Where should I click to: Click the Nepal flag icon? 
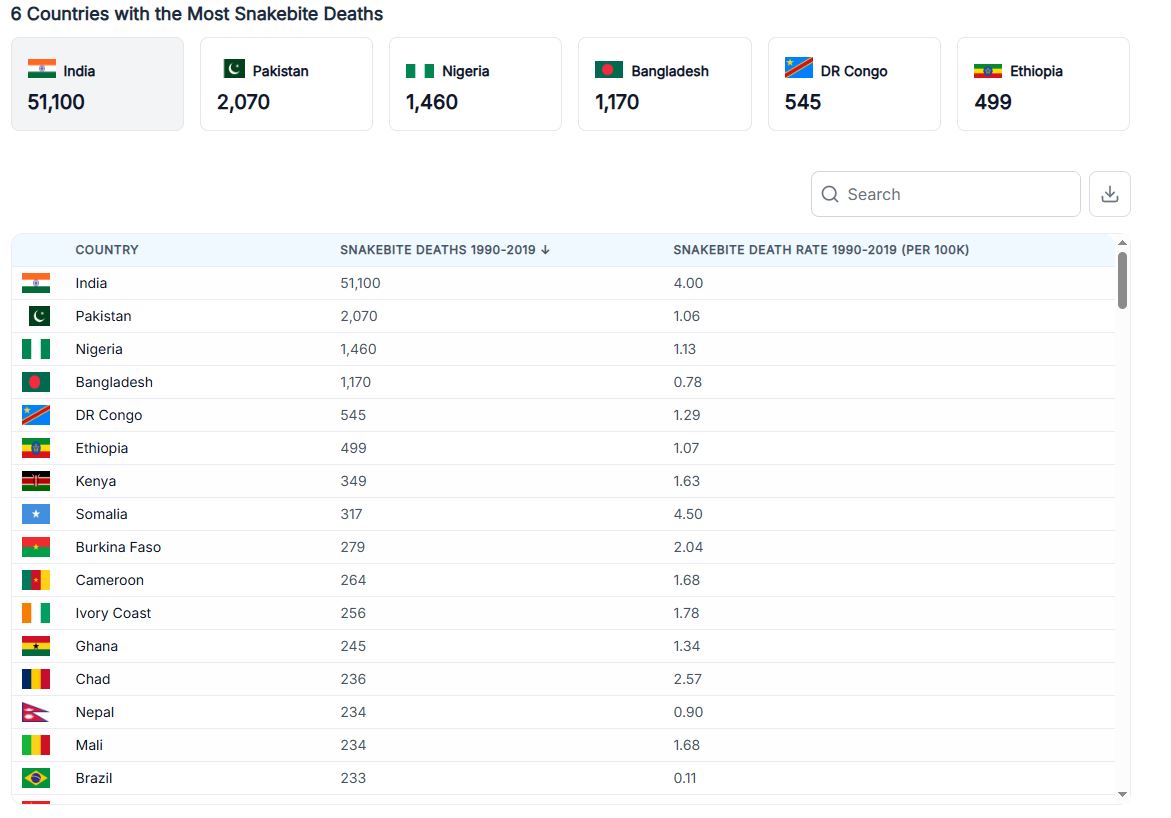click(35, 712)
